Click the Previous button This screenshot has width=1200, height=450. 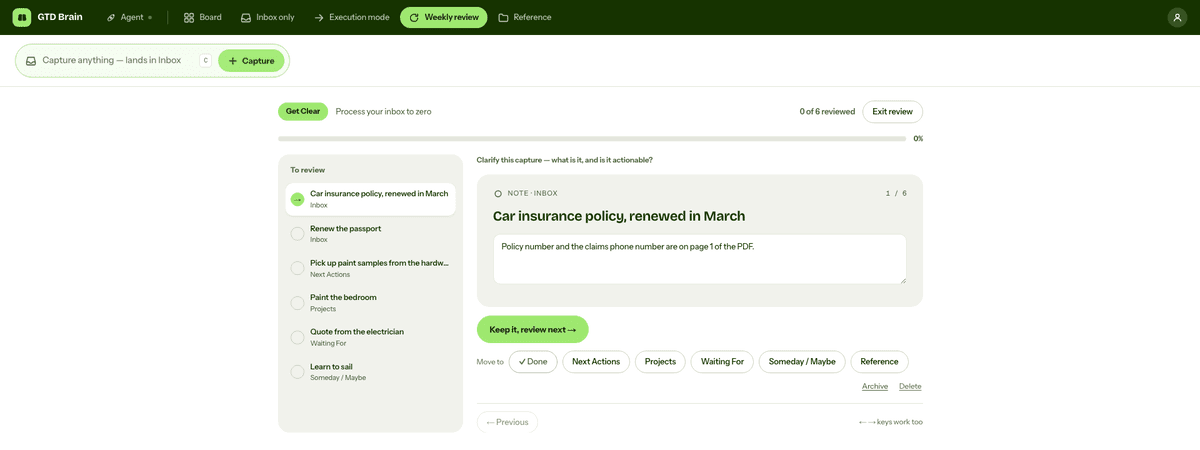tap(507, 422)
